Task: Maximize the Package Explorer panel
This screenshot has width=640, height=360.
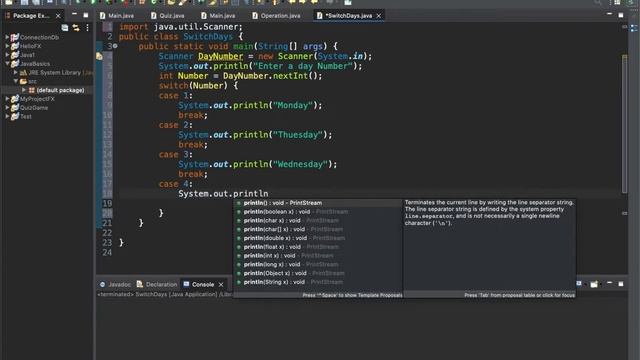Action: pos(86,15)
